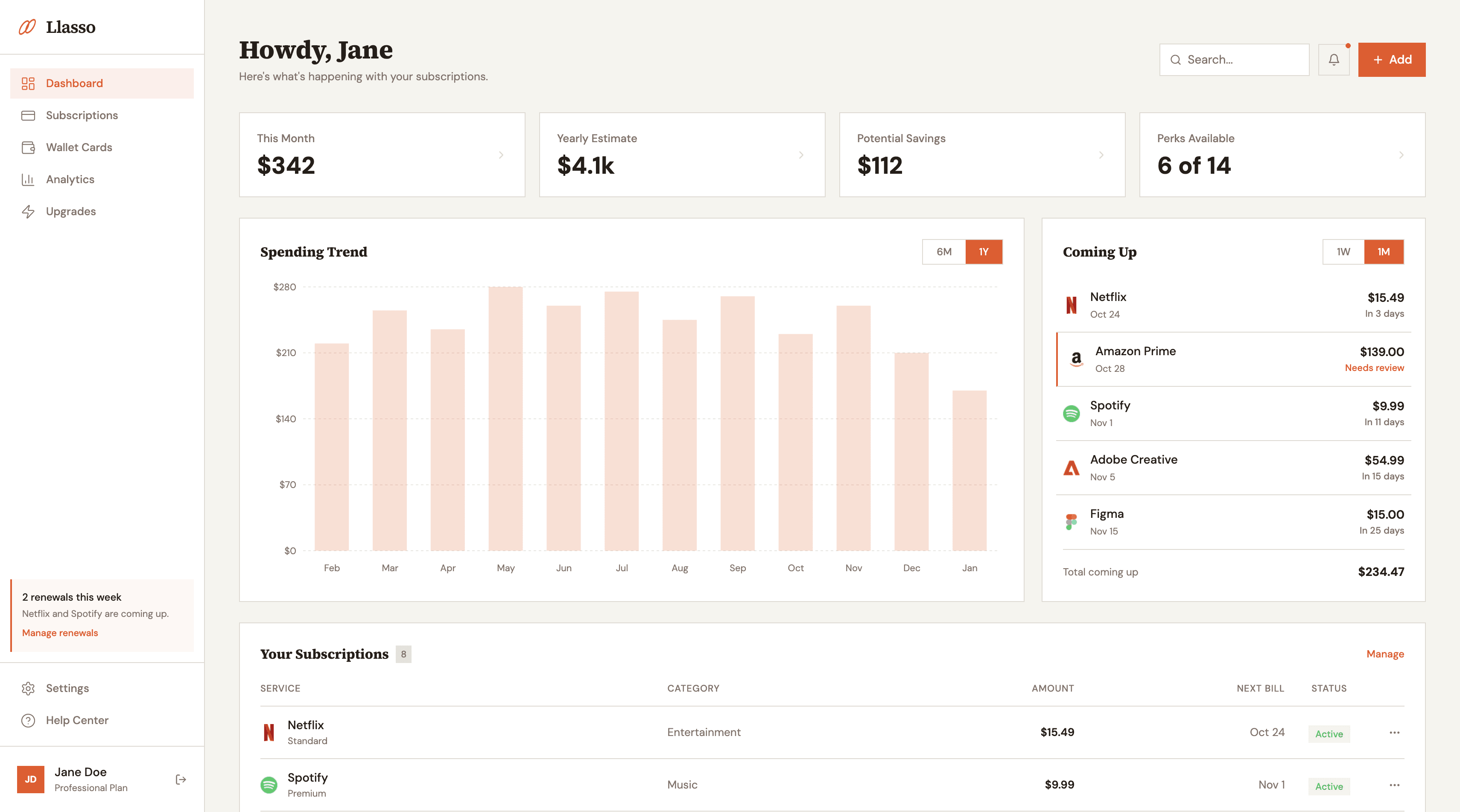
Task: Click the May bar in Spending Trend
Action: pyautogui.click(x=505, y=418)
